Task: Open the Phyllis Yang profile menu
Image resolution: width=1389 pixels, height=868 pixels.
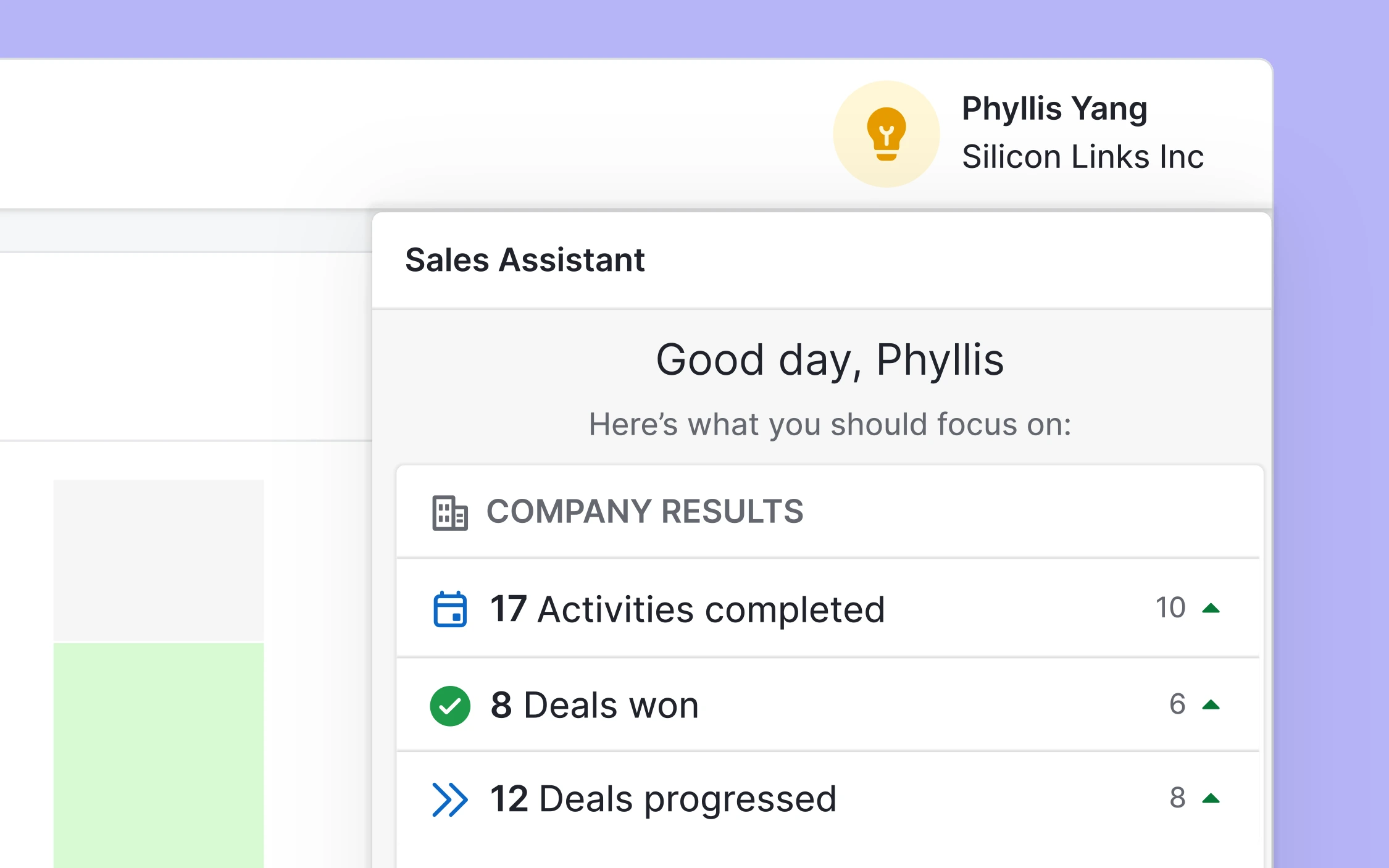Action: [x=1055, y=109]
